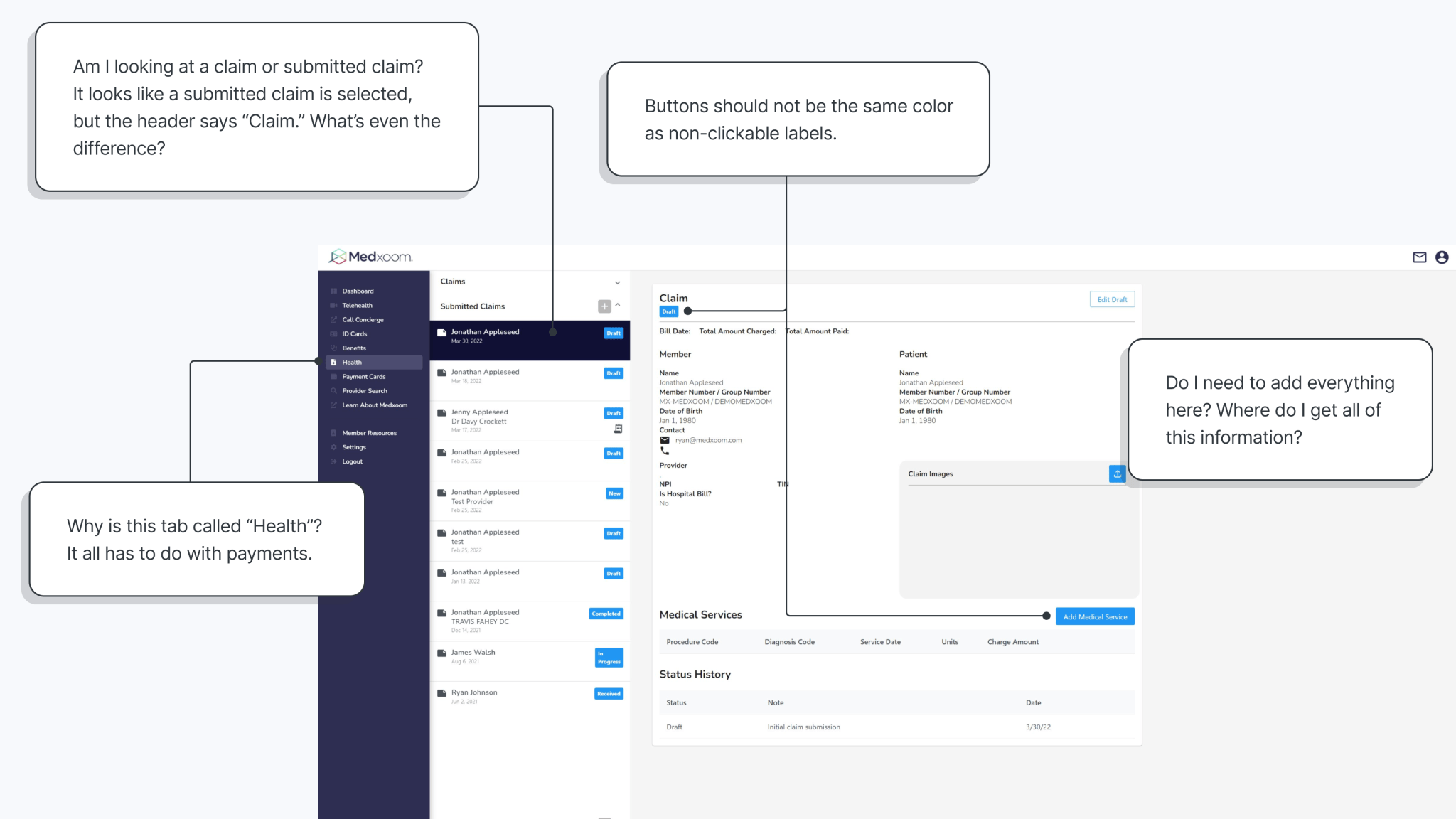This screenshot has height=819, width=1456.
Task: Click the Benefits icon in sidebar
Action: pyautogui.click(x=333, y=348)
